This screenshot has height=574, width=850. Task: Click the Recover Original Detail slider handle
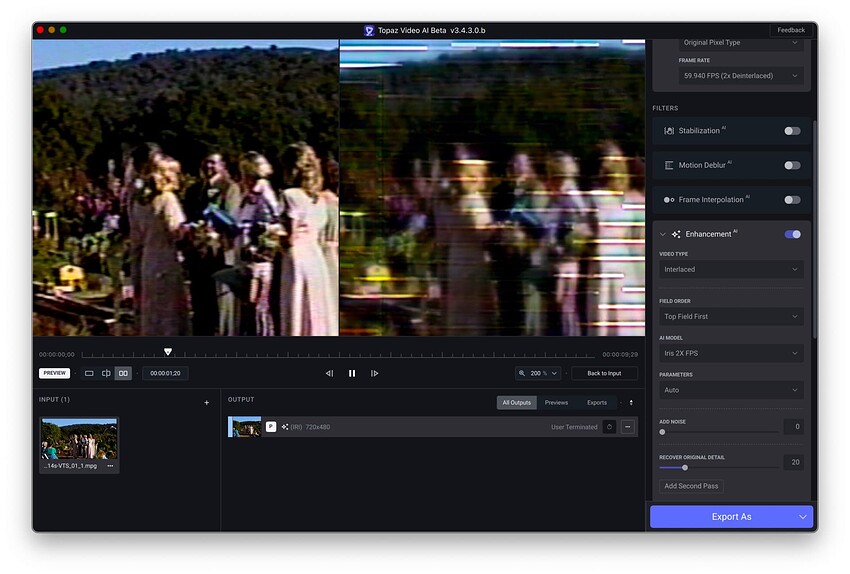(x=685, y=468)
